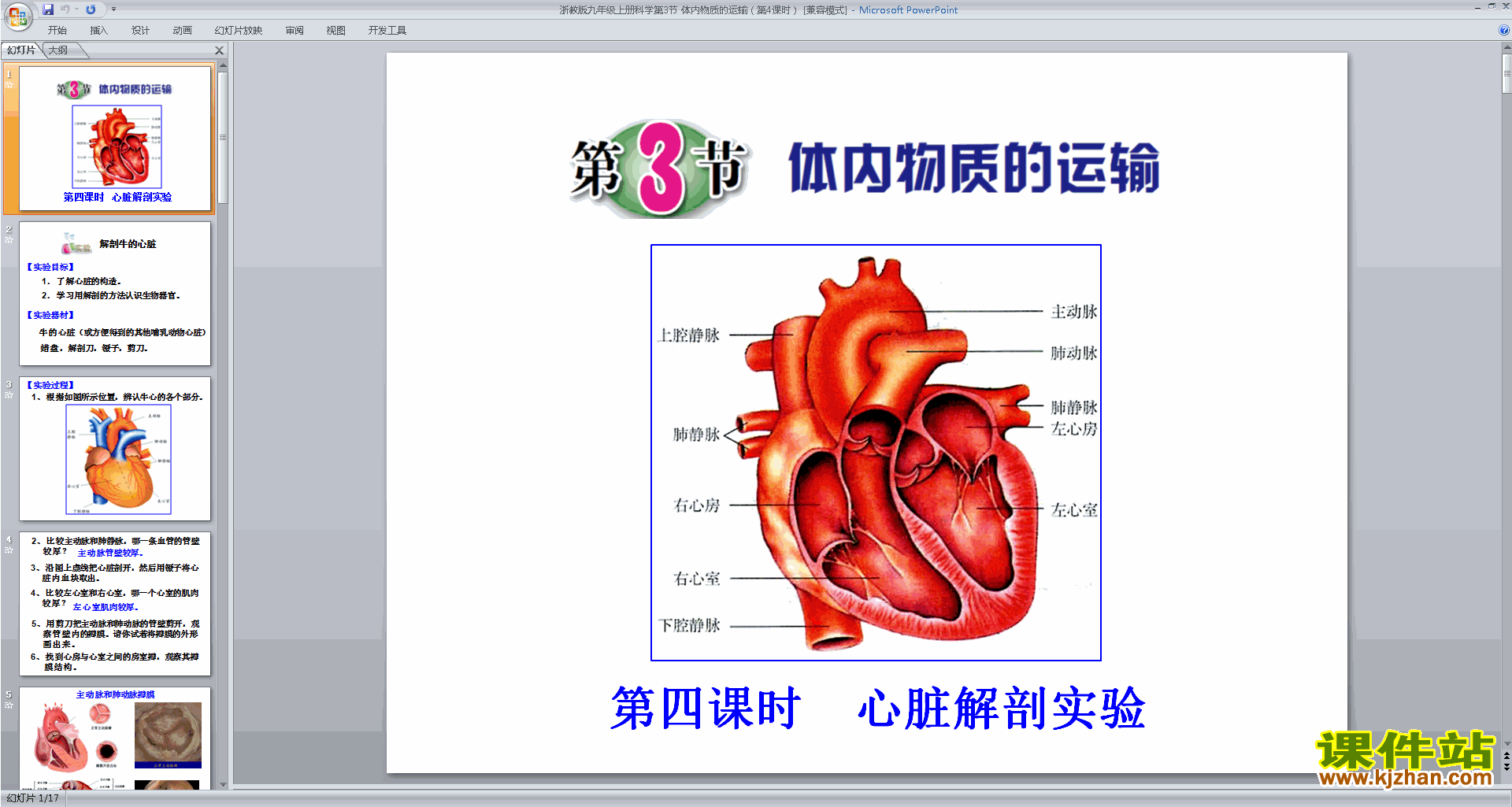Click the blue Help question mark icon
The width and height of the screenshot is (1512, 807).
(x=1503, y=31)
